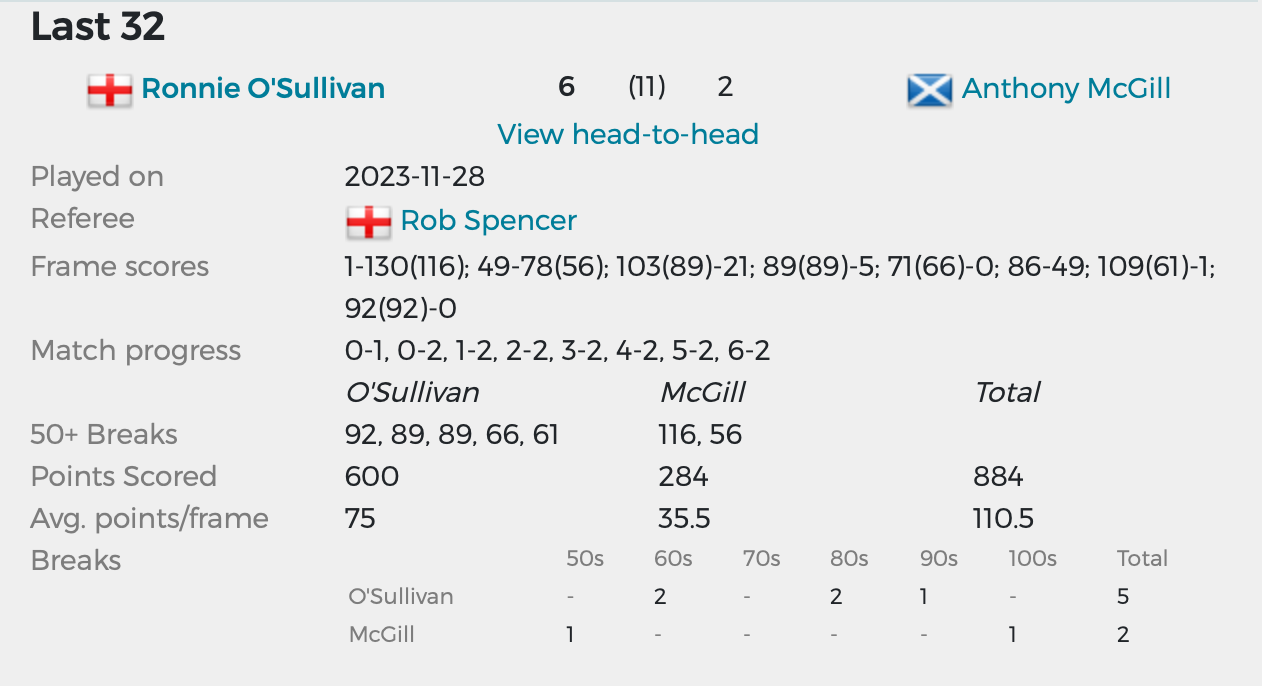Image resolution: width=1262 pixels, height=686 pixels.
Task: Click the italic Total column header
Action: click(x=1007, y=393)
